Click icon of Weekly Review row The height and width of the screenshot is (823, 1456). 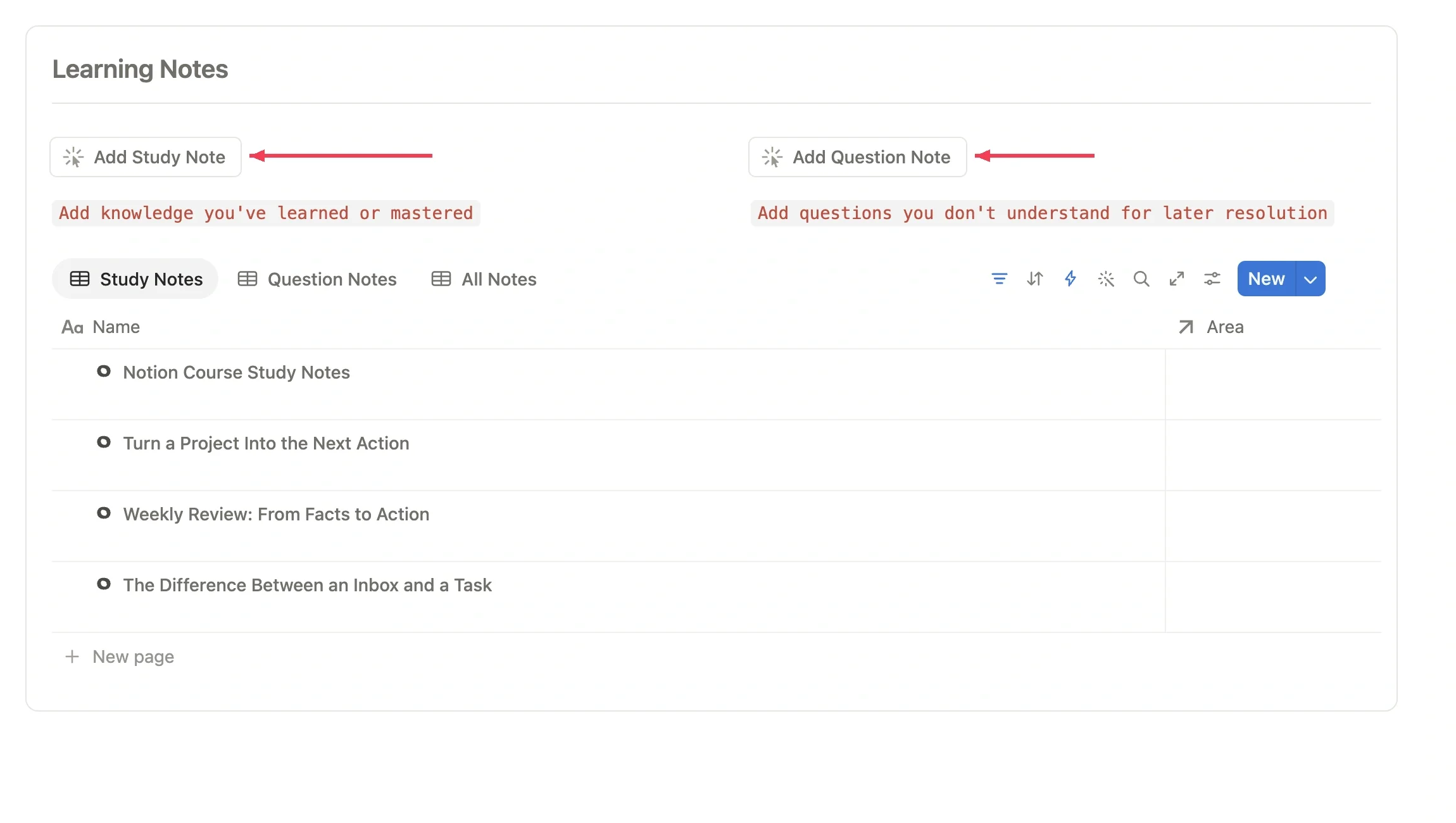(104, 513)
